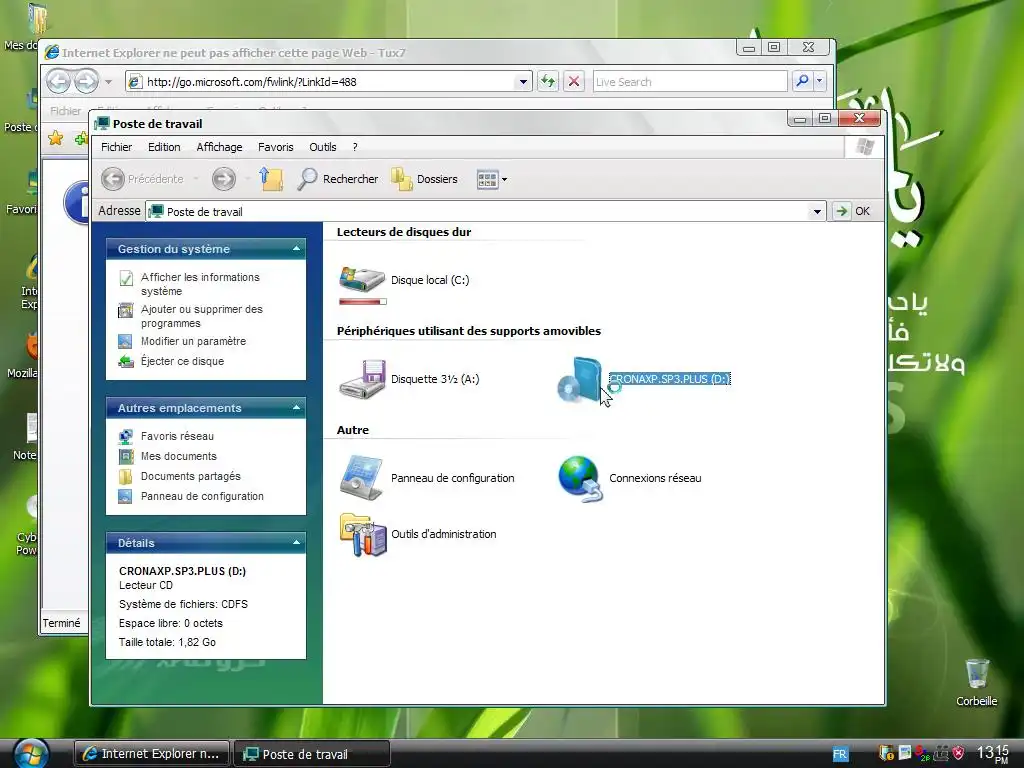
Task: Click the system clock showing 13:15
Action: [x=993, y=754]
